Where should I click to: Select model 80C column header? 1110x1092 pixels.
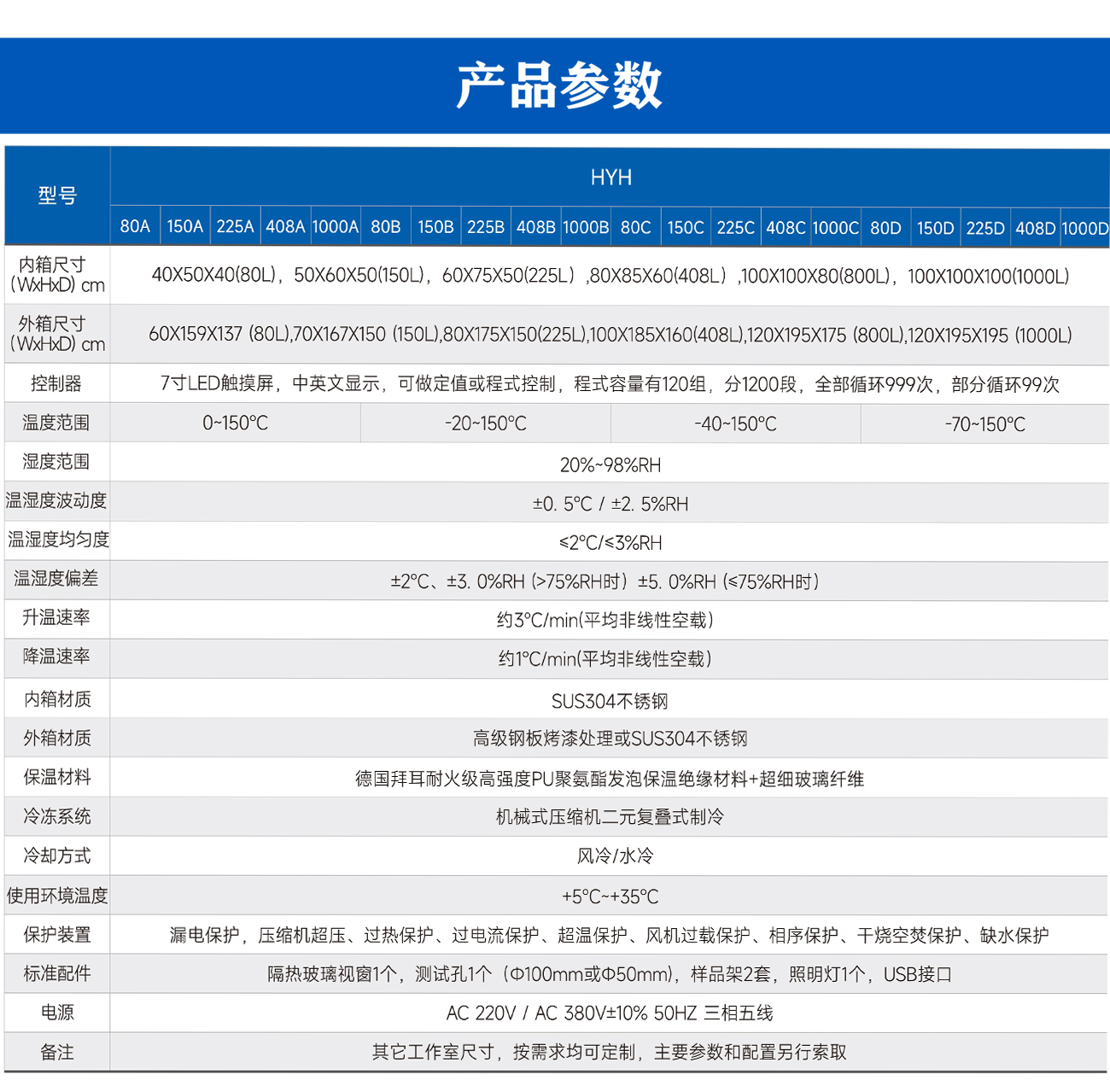point(635,226)
